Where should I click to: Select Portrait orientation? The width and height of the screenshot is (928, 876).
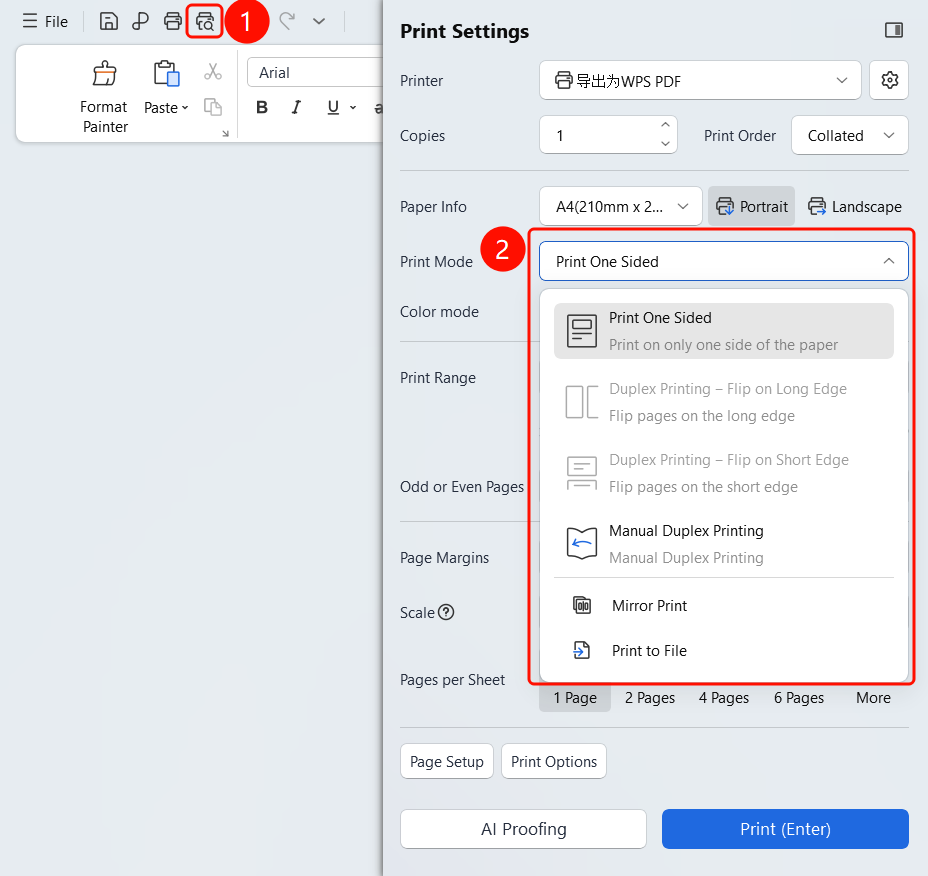pyautogui.click(x=752, y=207)
